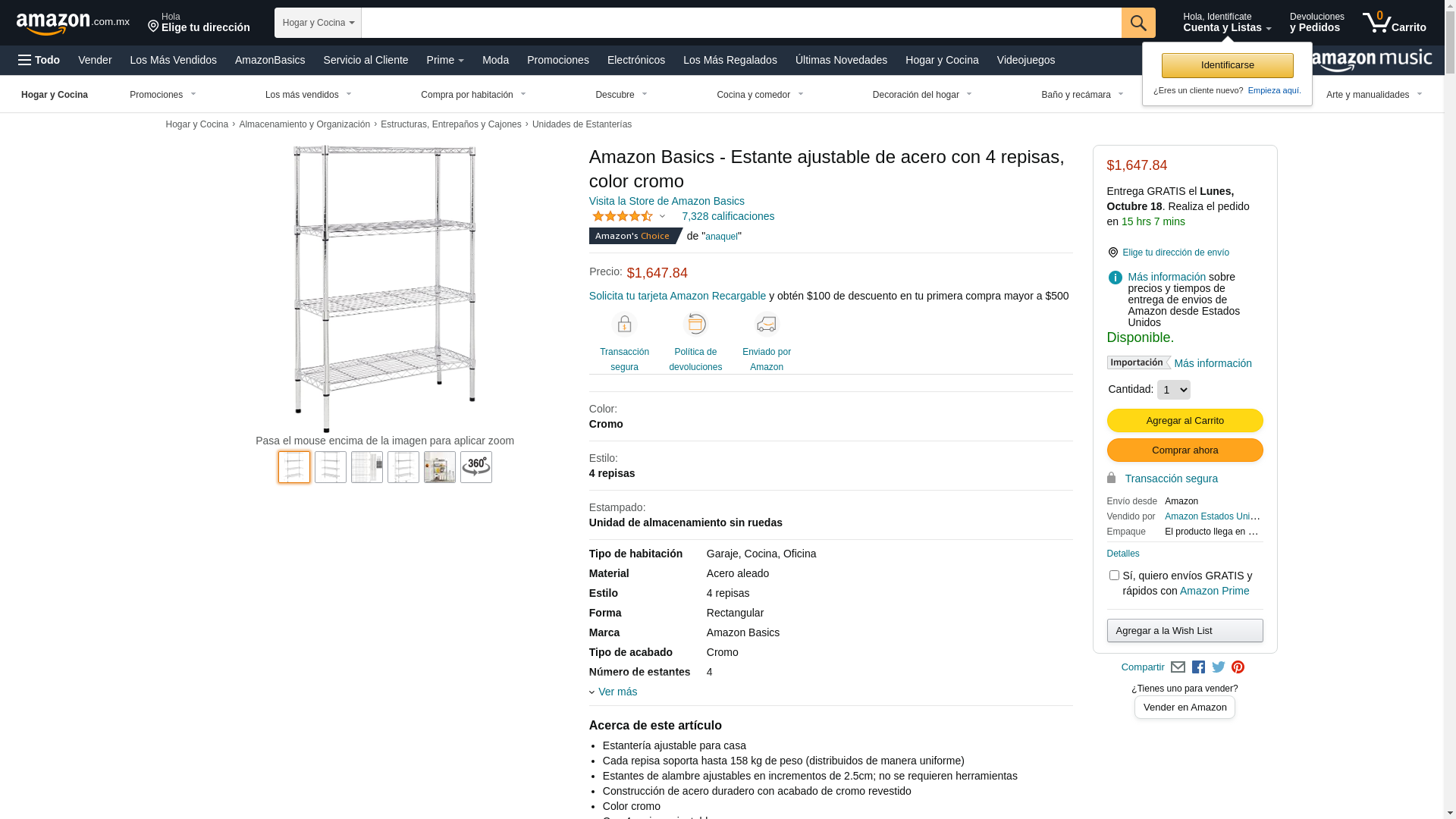Share product via Facebook icon
Viewport: 1456px width, 819px height.
1198,667
